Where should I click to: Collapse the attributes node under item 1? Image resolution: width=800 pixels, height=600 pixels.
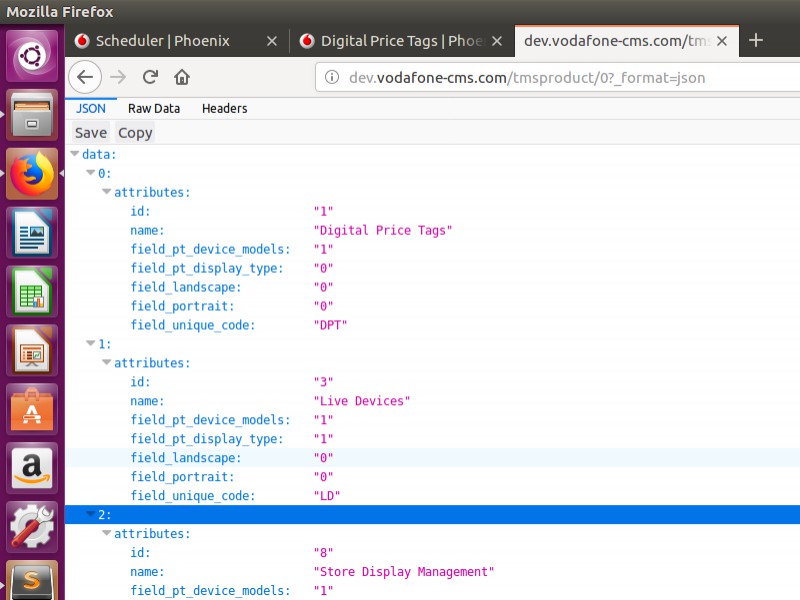coord(106,363)
